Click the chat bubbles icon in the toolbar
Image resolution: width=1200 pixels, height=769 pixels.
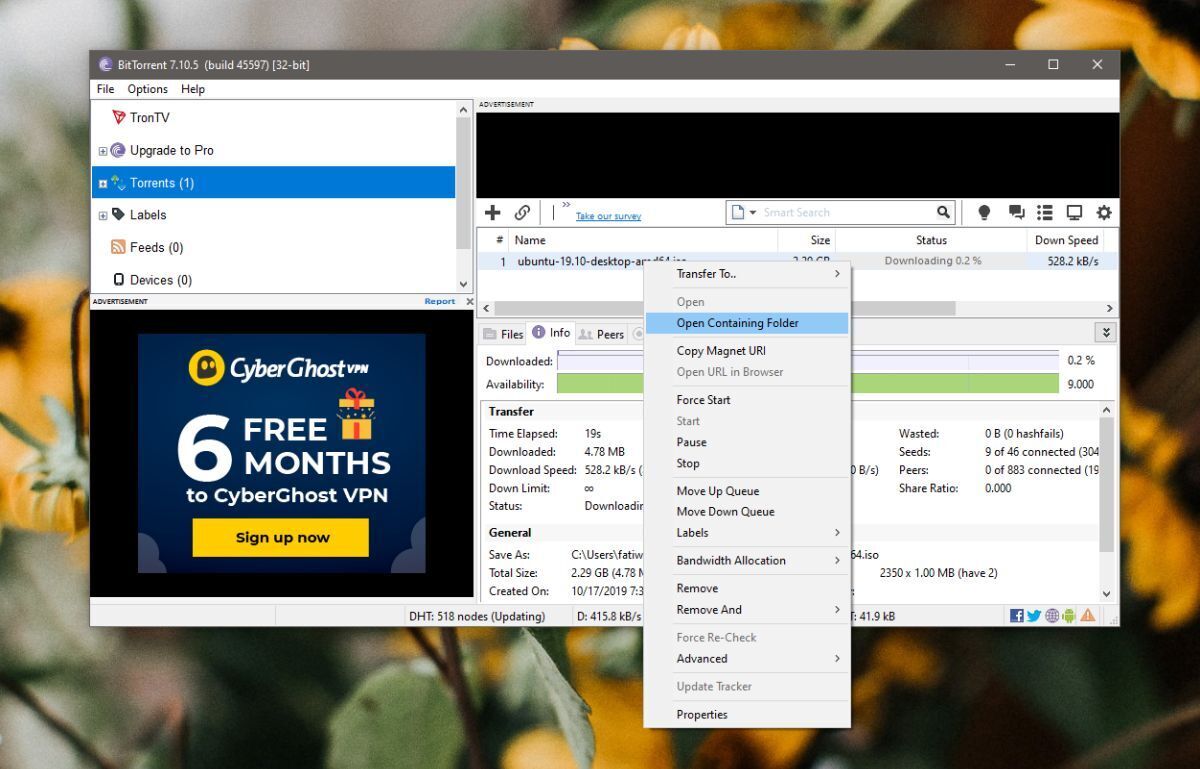(x=1017, y=212)
